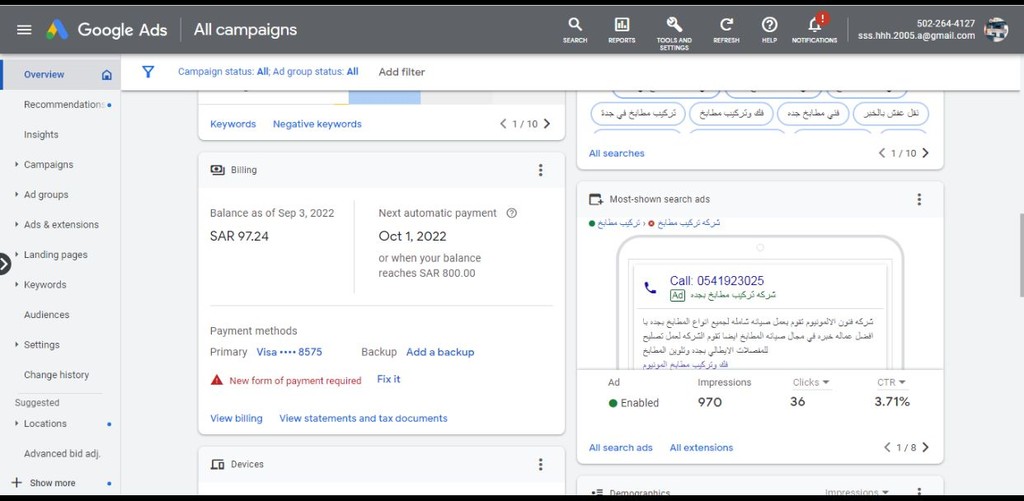Viewport: 1024px width, 501px height.
Task: Go to previous most-shown search ad
Action: pos(887,447)
